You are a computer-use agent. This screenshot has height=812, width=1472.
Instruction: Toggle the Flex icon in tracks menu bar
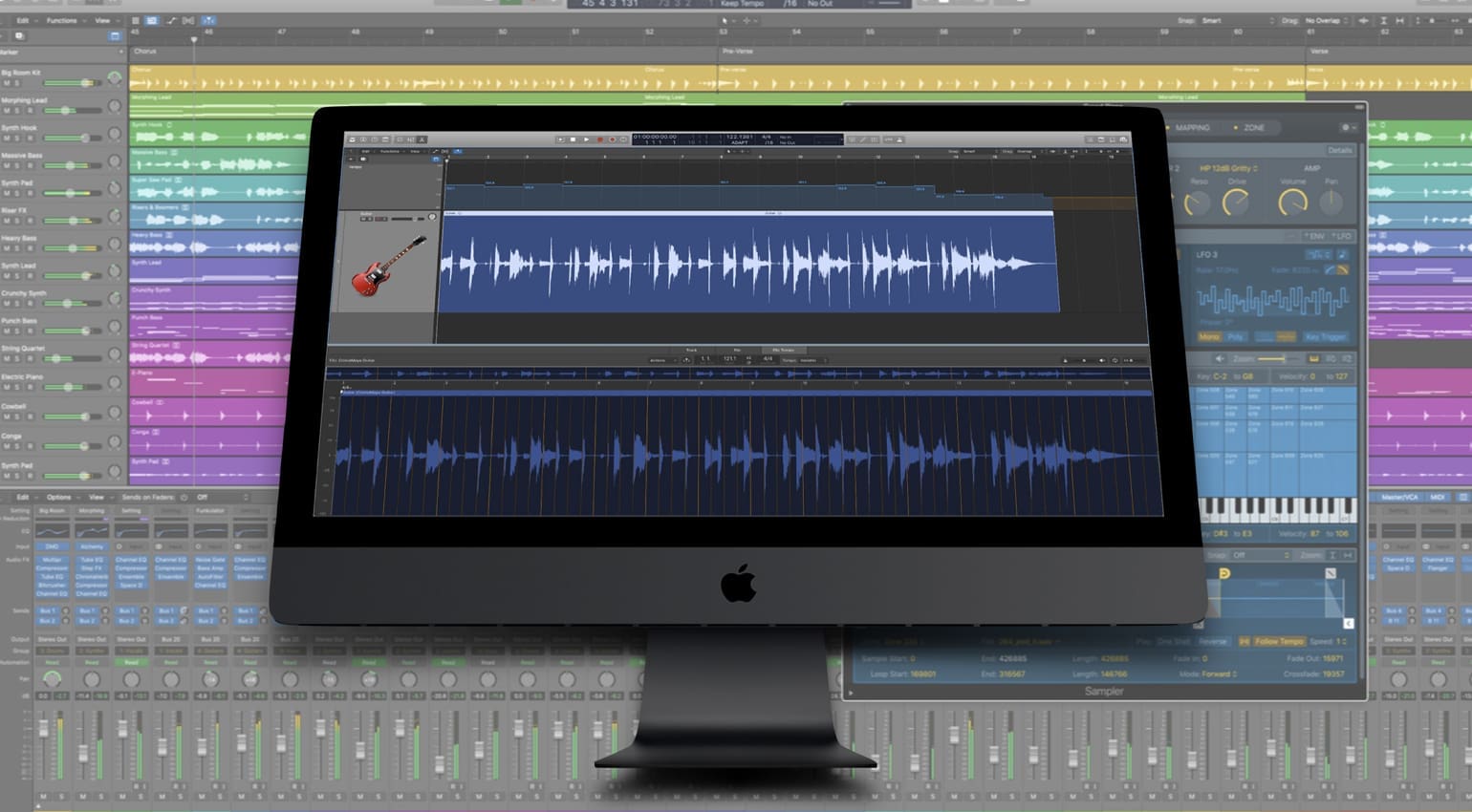click(188, 20)
